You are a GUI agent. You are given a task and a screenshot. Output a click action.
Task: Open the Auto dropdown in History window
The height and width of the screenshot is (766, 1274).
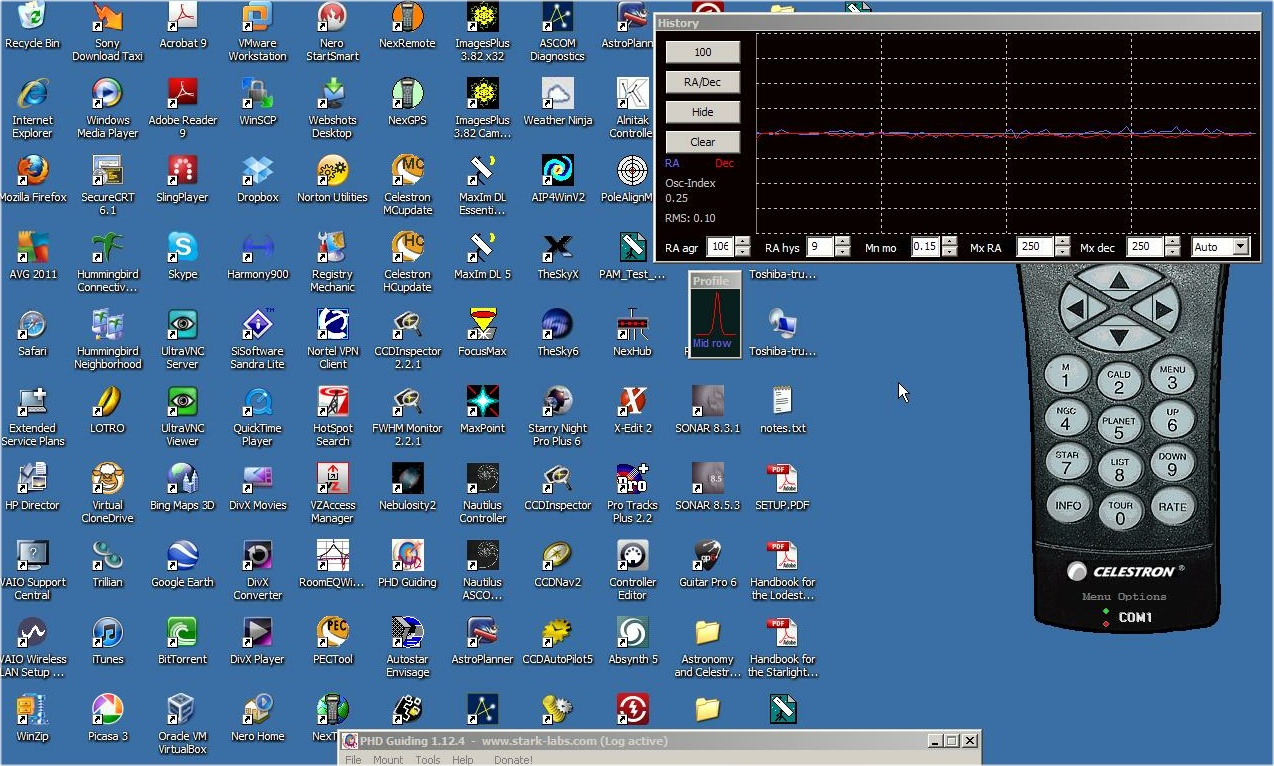(x=1241, y=247)
